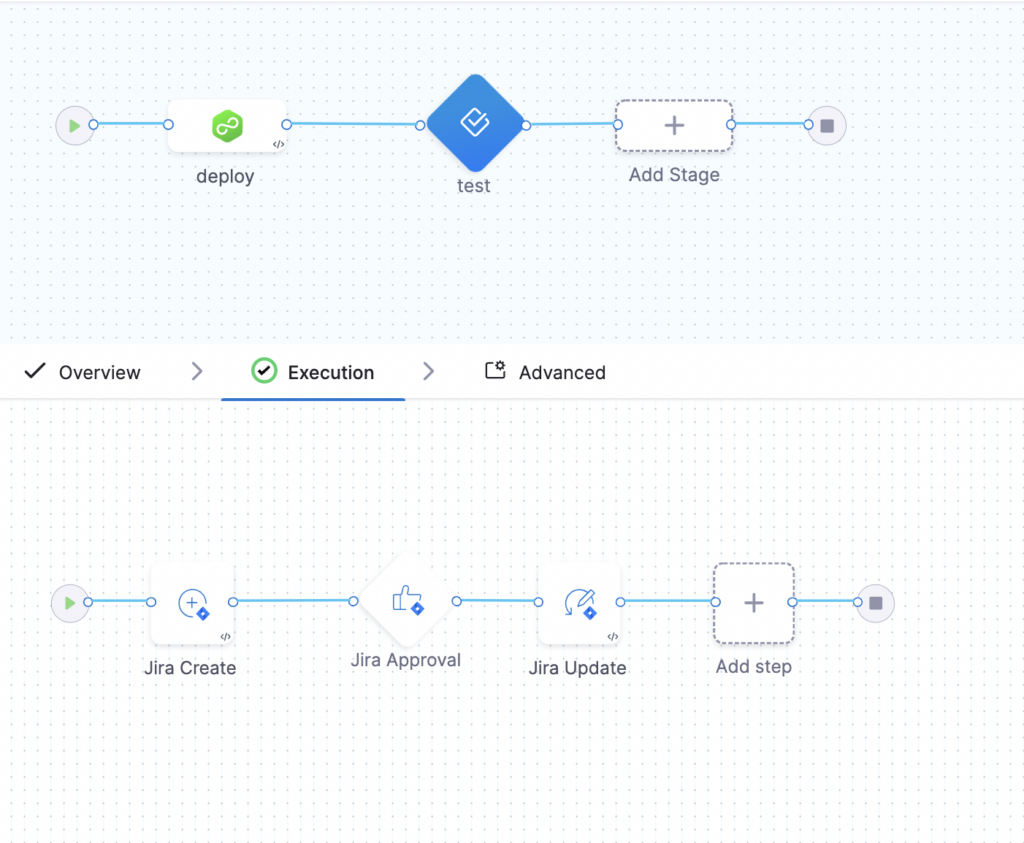
Task: Select the test approval stage diamond
Action: click(475, 123)
